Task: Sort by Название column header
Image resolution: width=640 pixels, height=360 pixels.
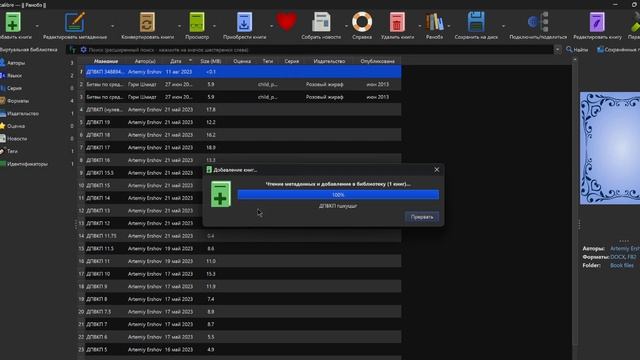Action: point(106,61)
